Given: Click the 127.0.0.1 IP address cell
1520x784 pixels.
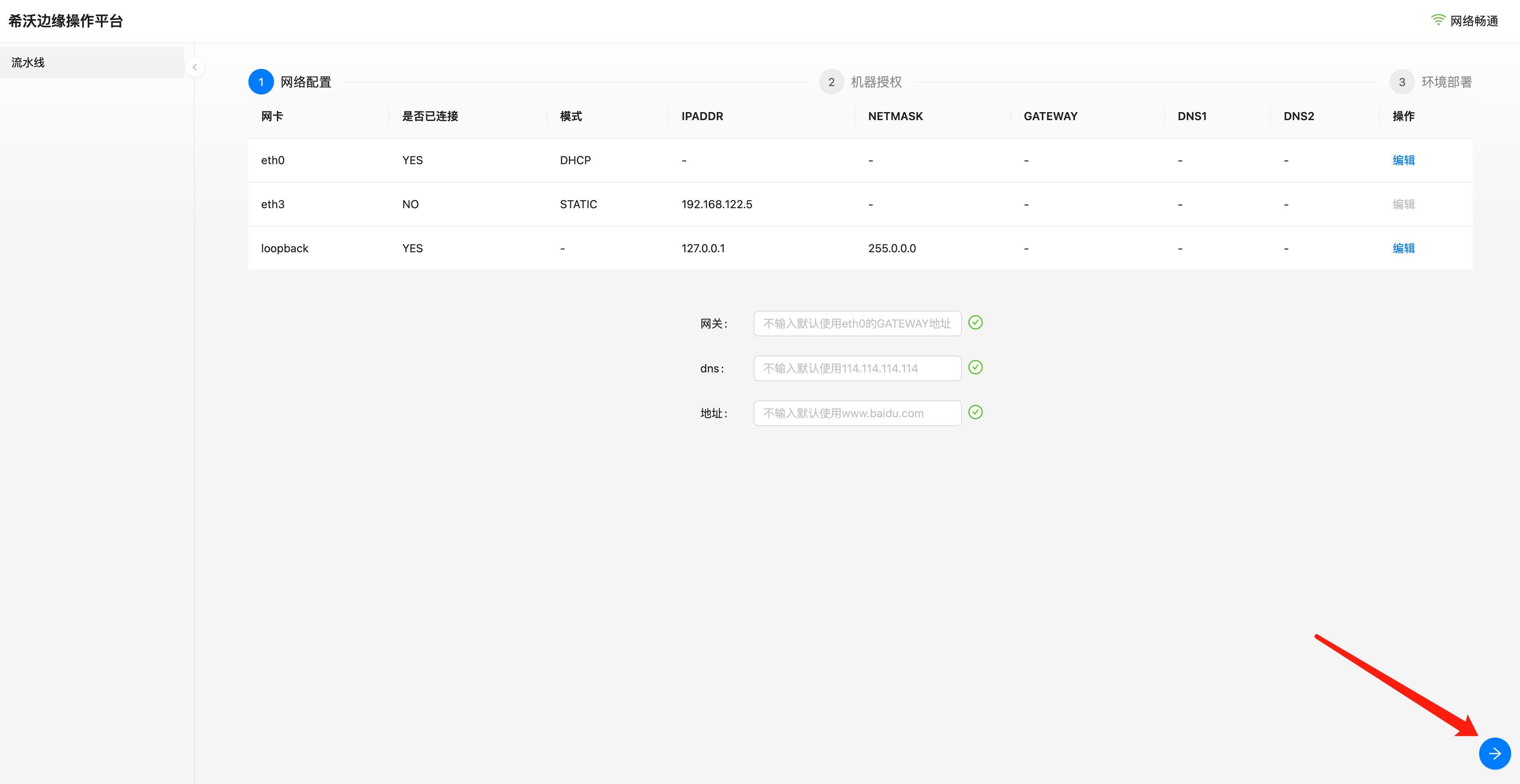Looking at the screenshot, I should tap(703, 248).
